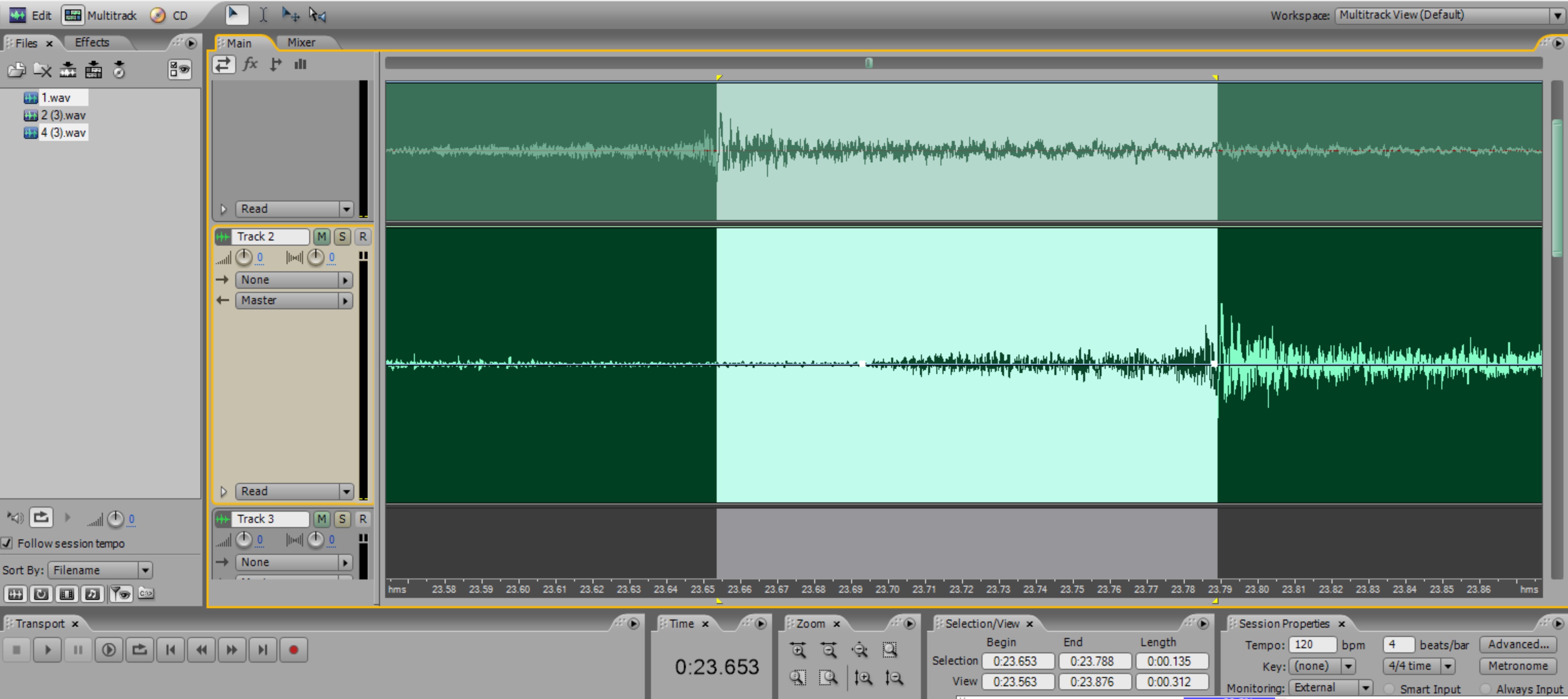Open the FX view icon in Main panel
1568x699 pixels.
(x=250, y=64)
